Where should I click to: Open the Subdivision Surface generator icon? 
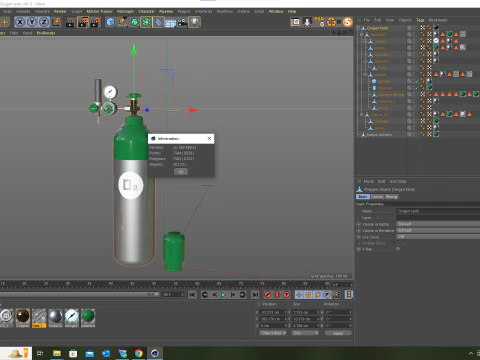pos(134,22)
